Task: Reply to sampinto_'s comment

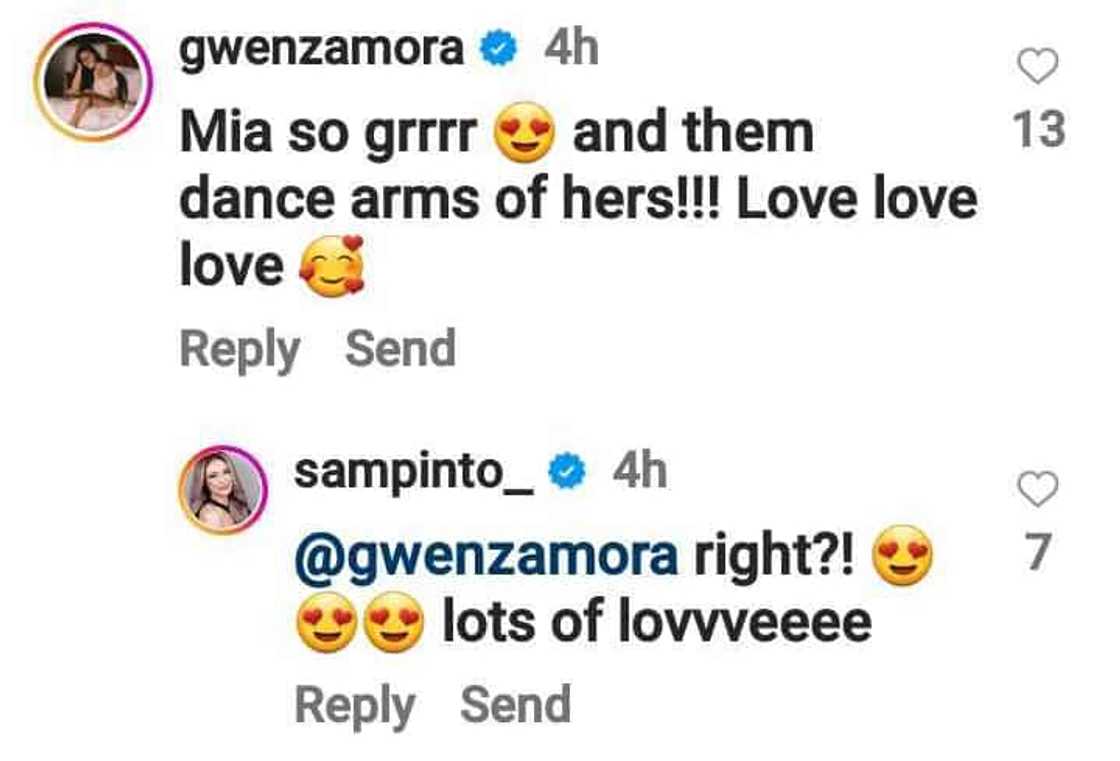Action: coord(354,706)
